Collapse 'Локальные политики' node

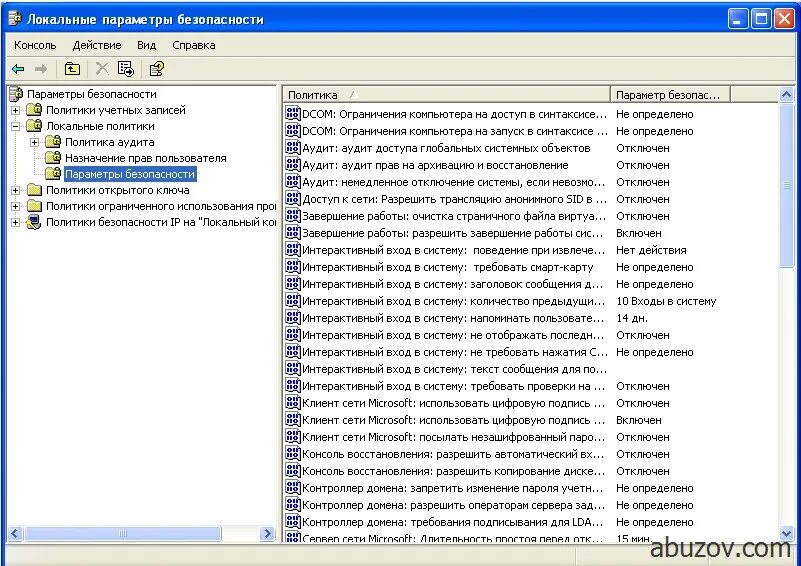pos(15,126)
